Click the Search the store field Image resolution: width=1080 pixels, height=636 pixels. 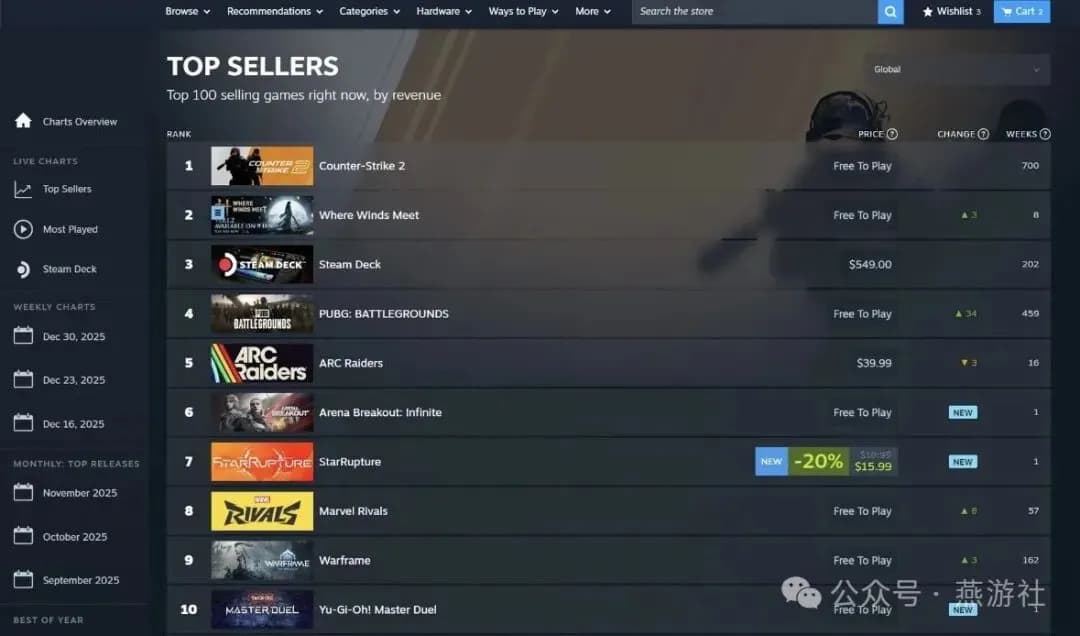(x=754, y=11)
